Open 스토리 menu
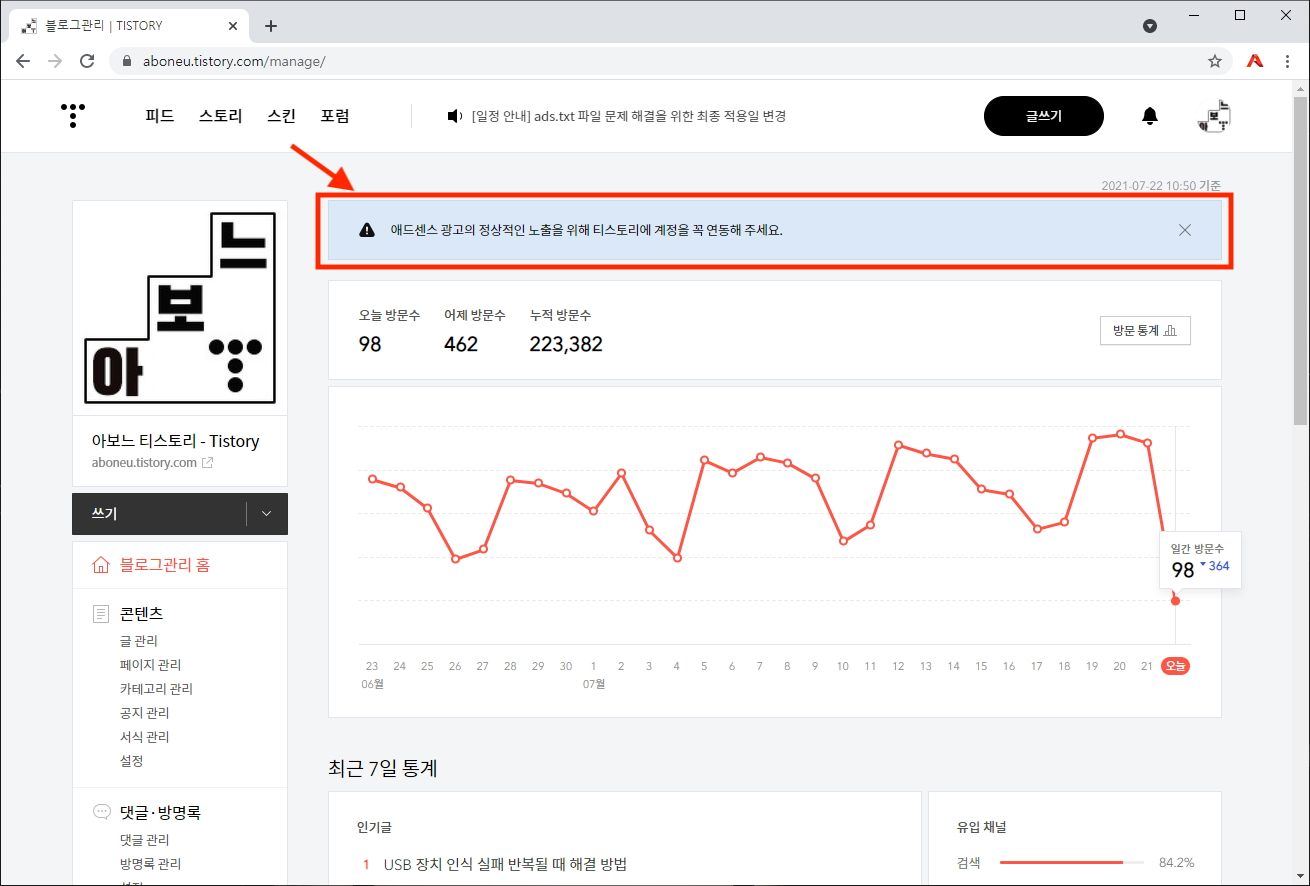Image resolution: width=1310 pixels, height=886 pixels. point(221,116)
